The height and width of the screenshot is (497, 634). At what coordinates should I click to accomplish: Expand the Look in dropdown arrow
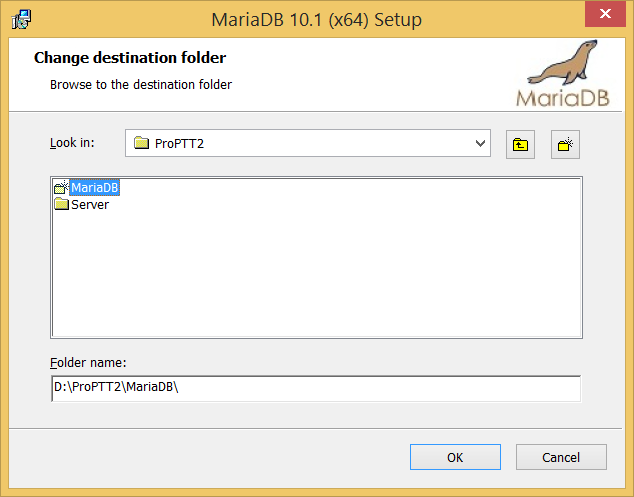[x=478, y=144]
